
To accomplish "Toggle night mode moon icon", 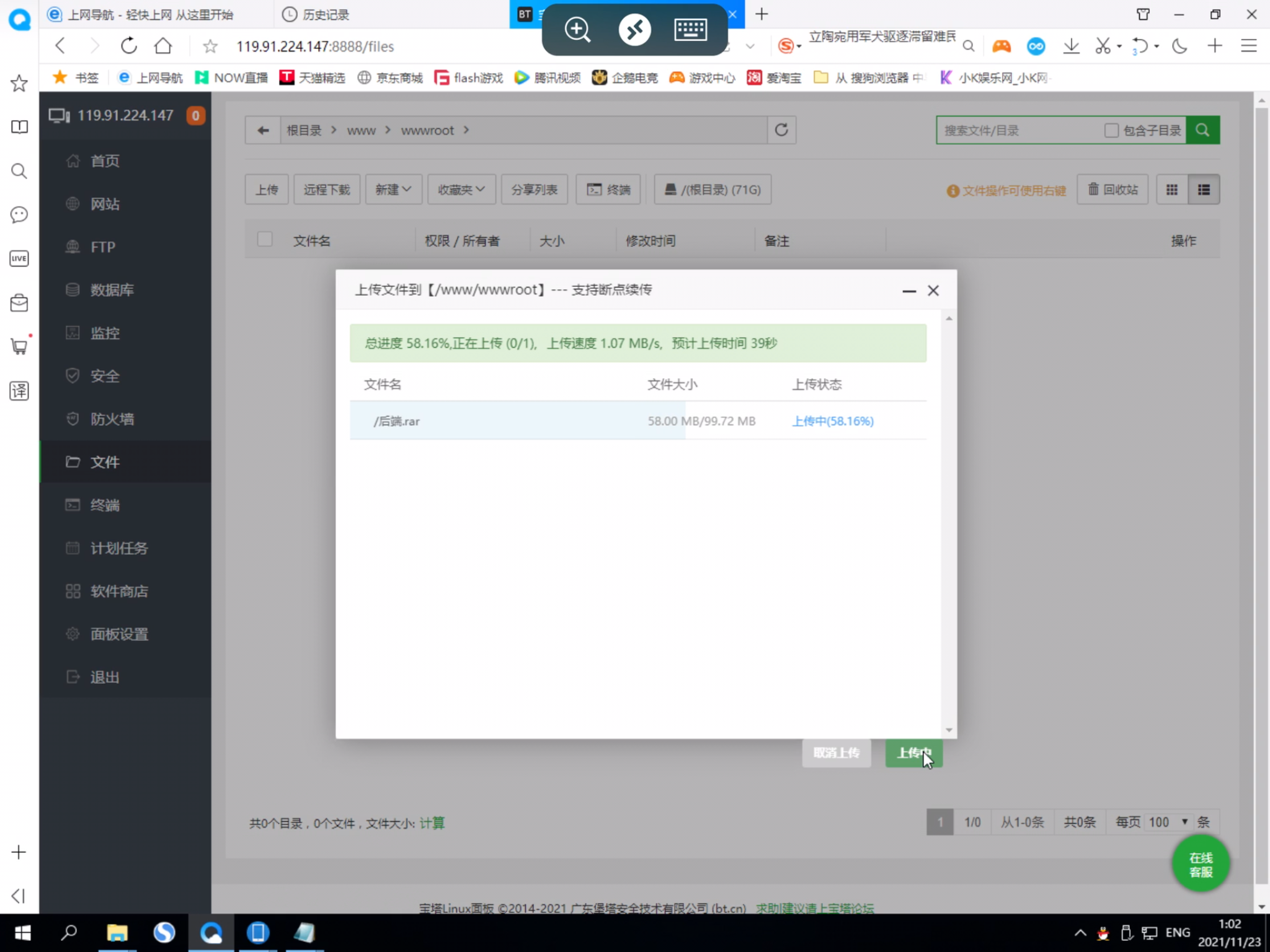I will click(x=1179, y=46).
